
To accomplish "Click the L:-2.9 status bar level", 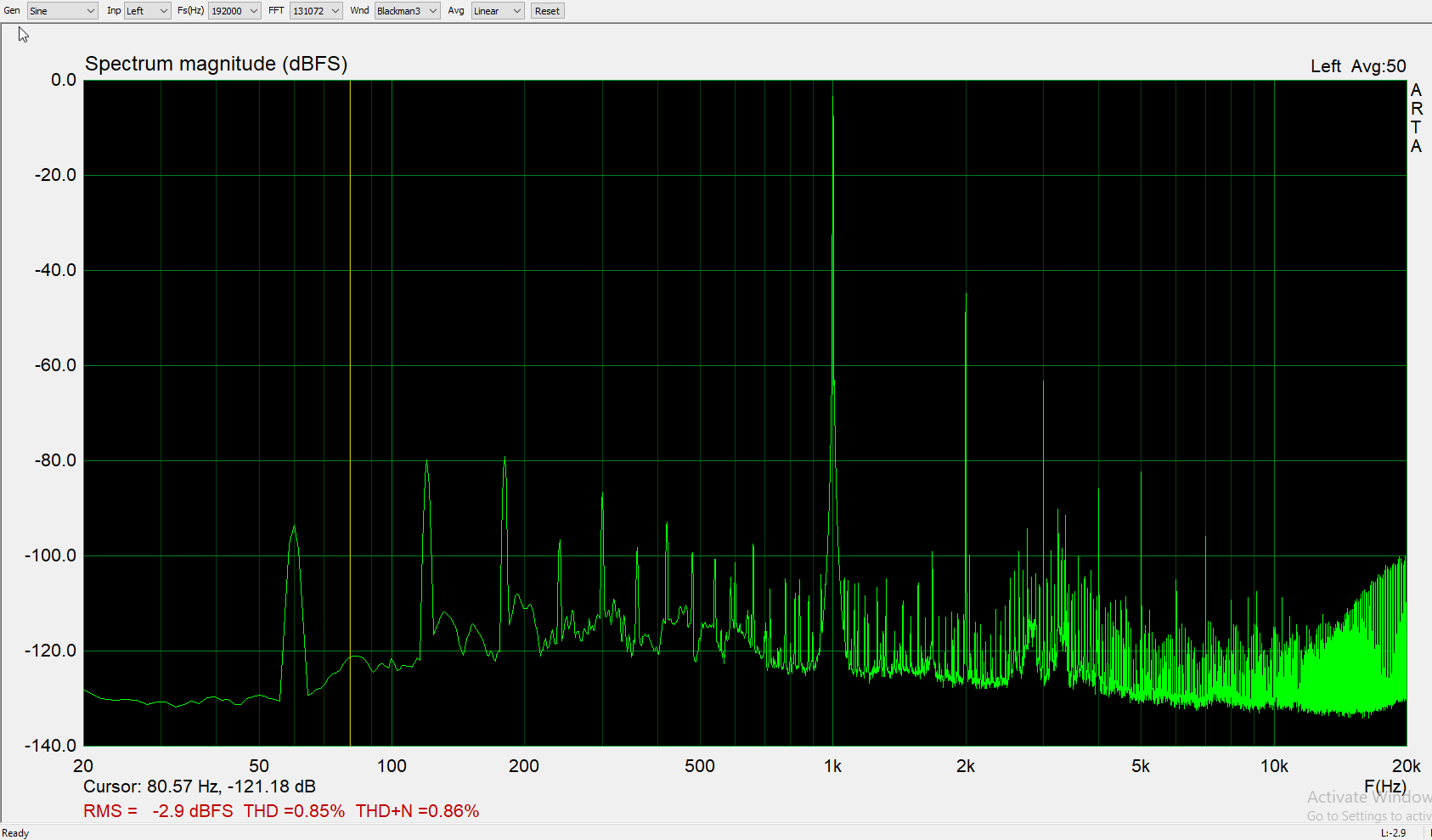I will point(1393,833).
